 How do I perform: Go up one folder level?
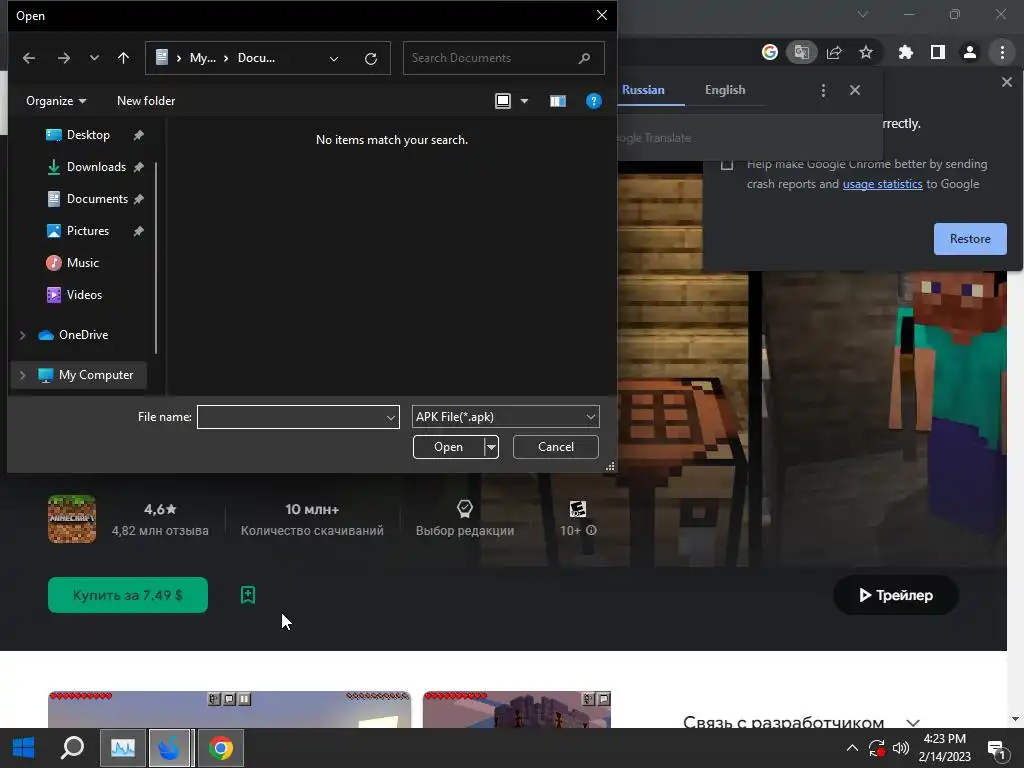tap(123, 58)
